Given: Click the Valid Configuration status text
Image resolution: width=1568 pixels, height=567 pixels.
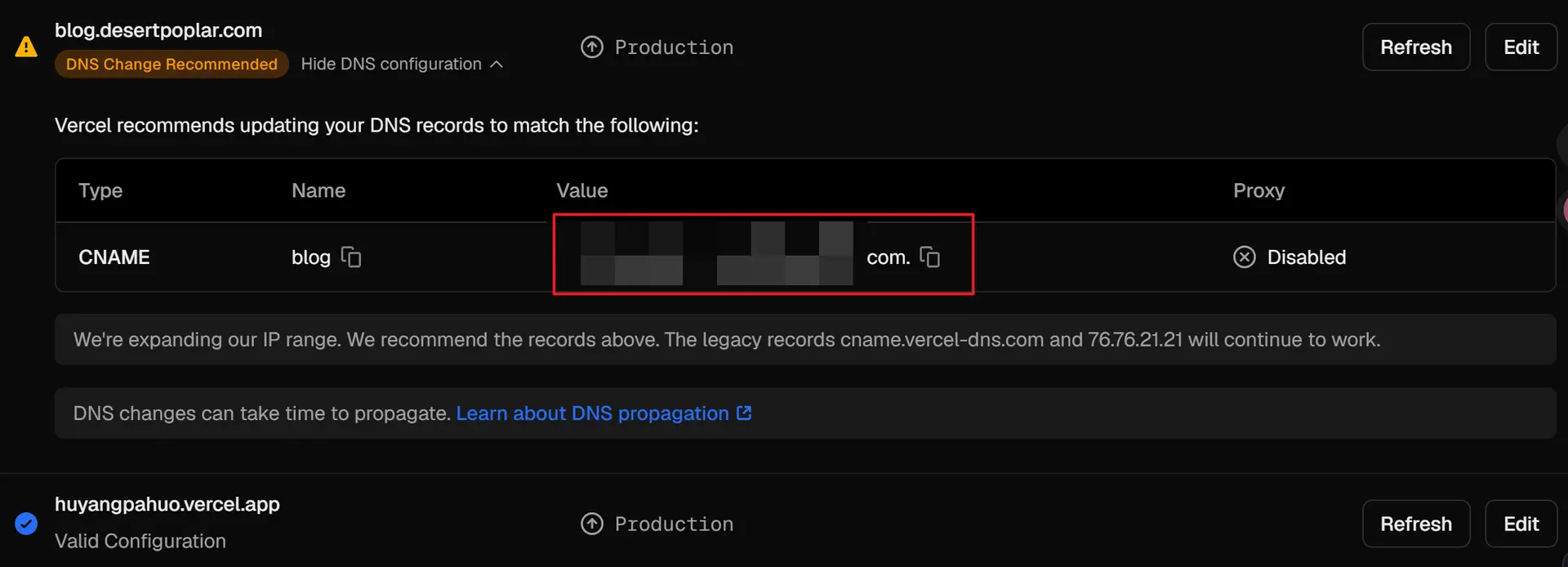Looking at the screenshot, I should pyautogui.click(x=140, y=541).
